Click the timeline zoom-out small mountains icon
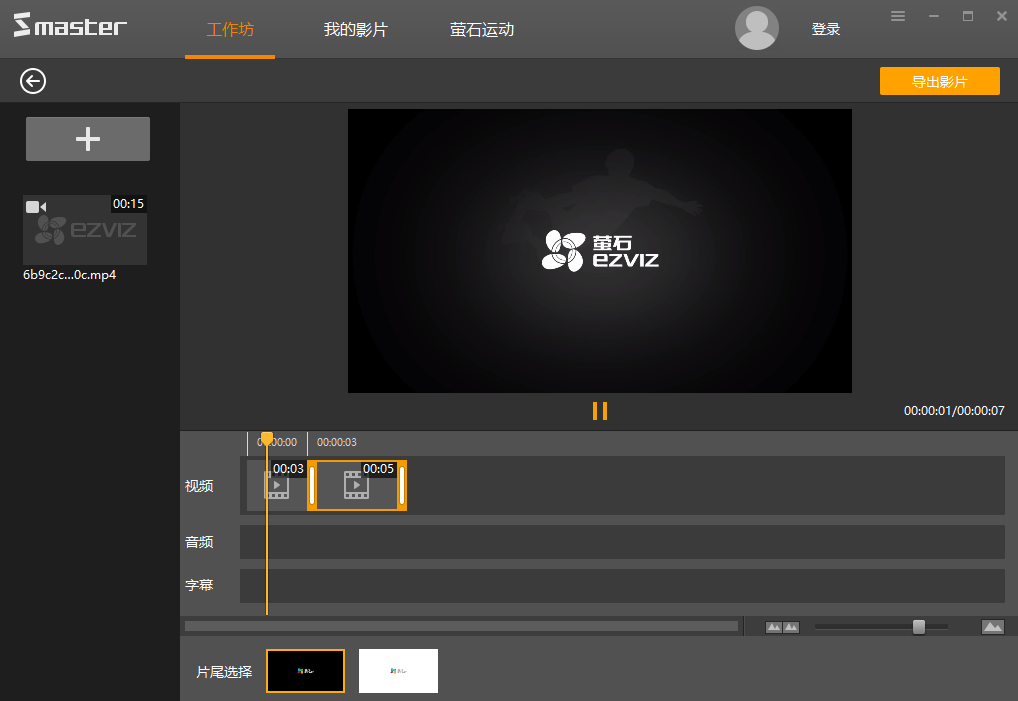The width and height of the screenshot is (1018, 701). tap(782, 627)
